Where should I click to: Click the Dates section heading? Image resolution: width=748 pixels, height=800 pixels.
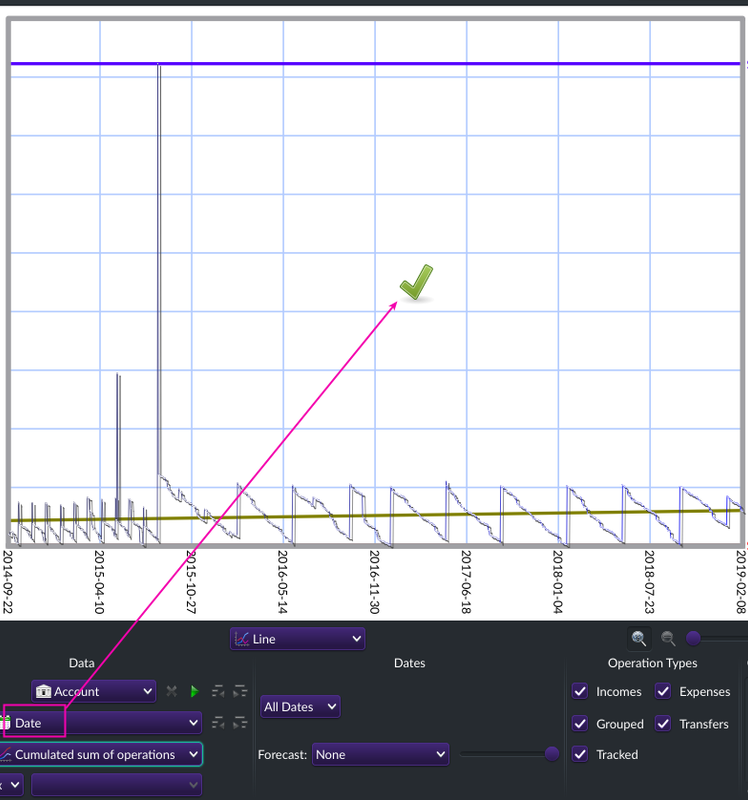point(409,663)
